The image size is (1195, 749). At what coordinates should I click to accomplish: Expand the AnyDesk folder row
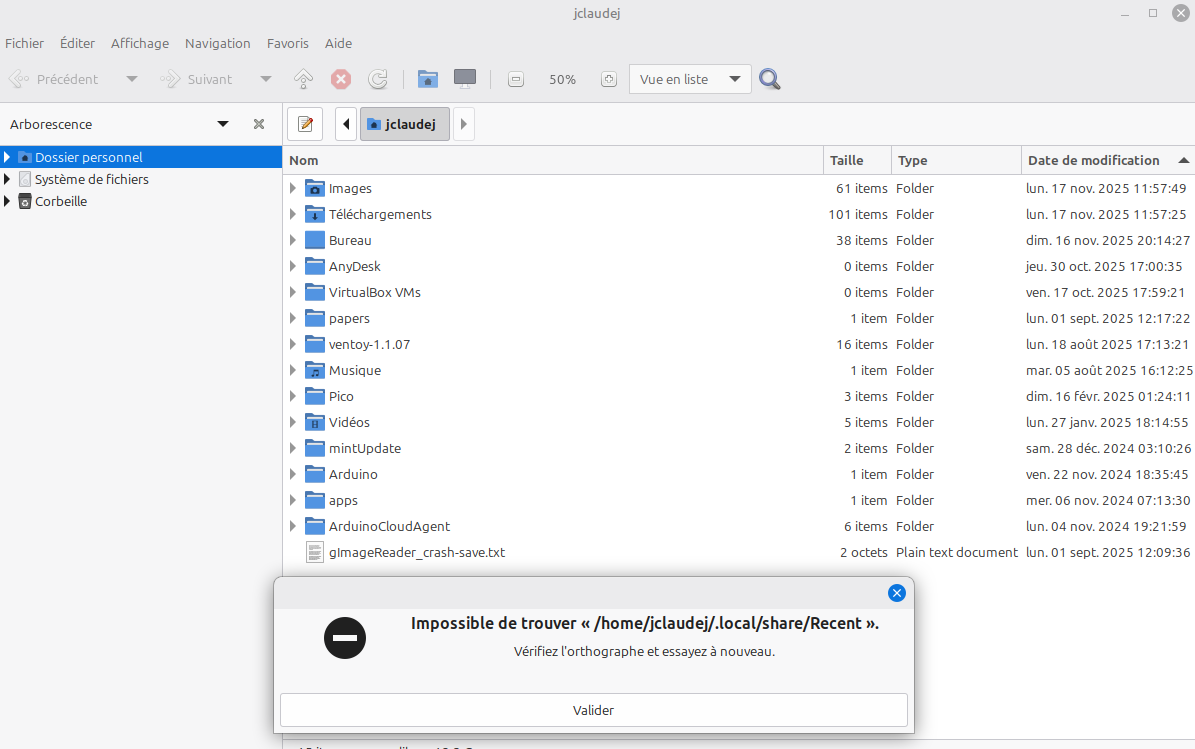point(293,267)
